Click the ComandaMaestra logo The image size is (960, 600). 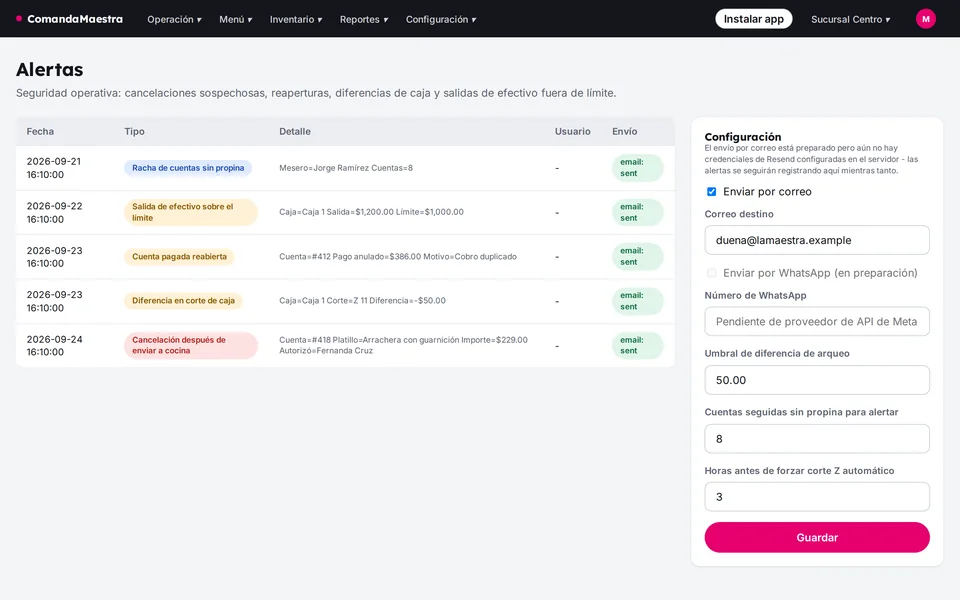click(69, 19)
